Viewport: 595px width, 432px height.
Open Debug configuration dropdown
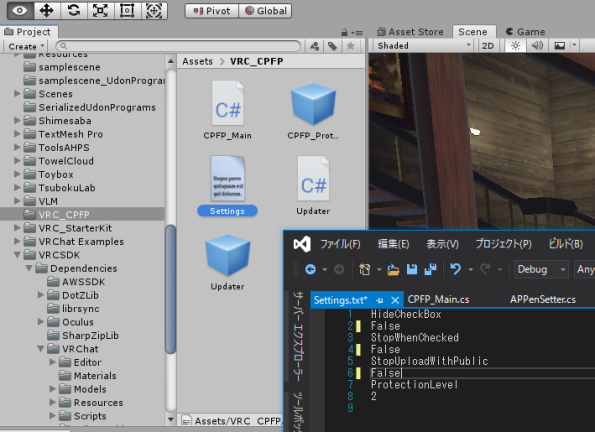[541, 270]
